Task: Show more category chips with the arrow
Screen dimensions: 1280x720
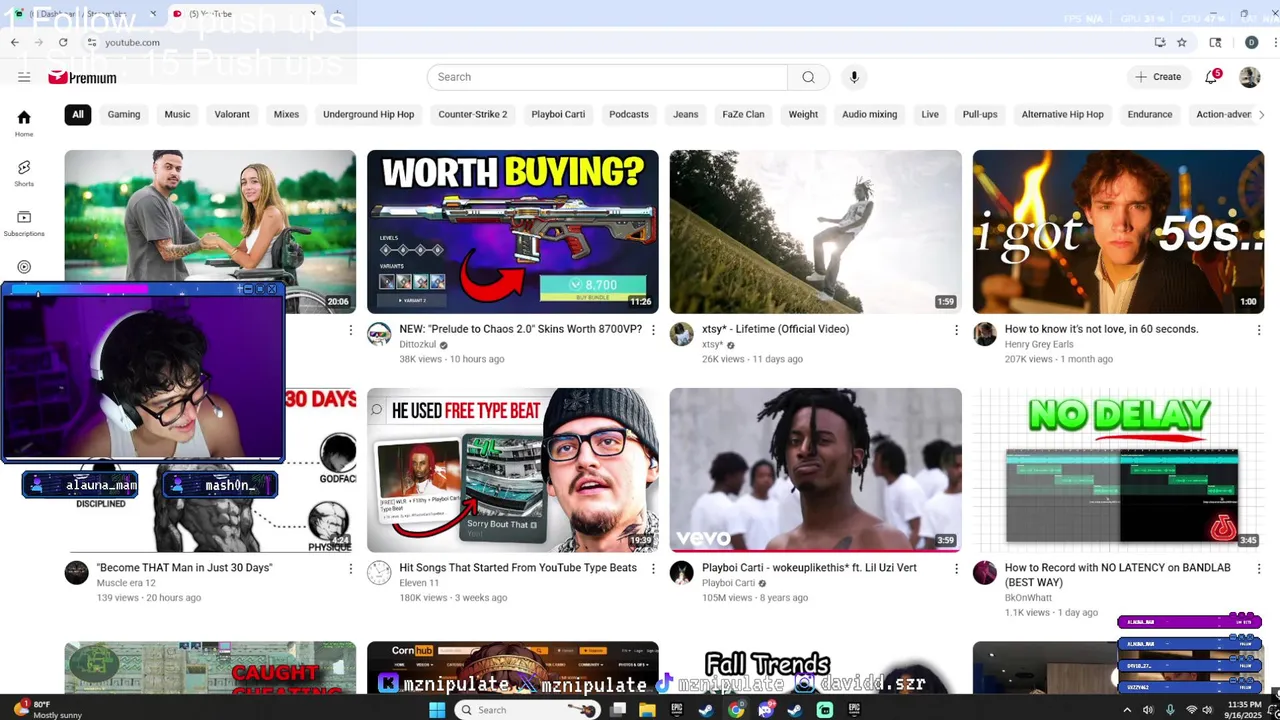Action: 1261,114
